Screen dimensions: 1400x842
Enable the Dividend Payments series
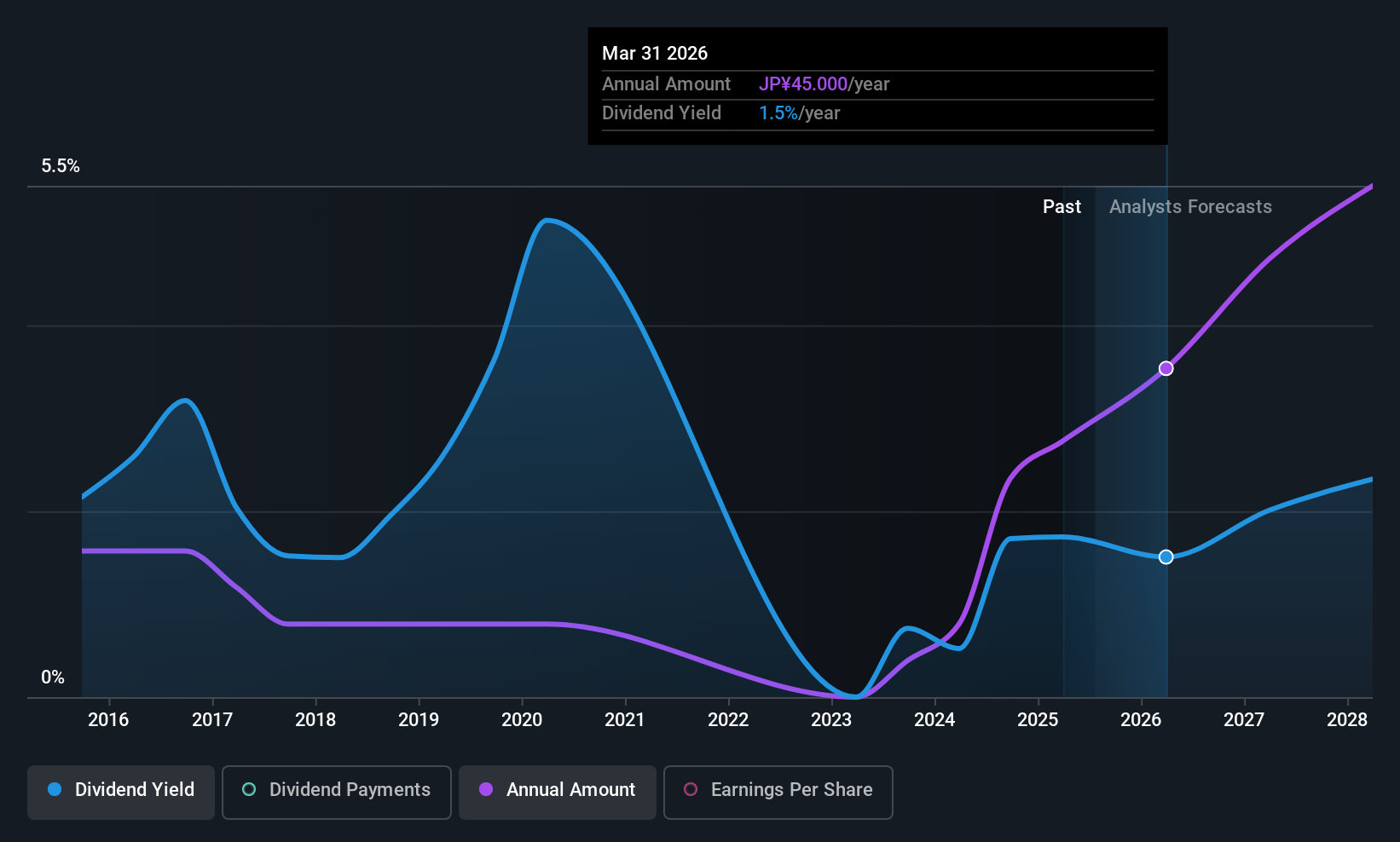click(337, 792)
